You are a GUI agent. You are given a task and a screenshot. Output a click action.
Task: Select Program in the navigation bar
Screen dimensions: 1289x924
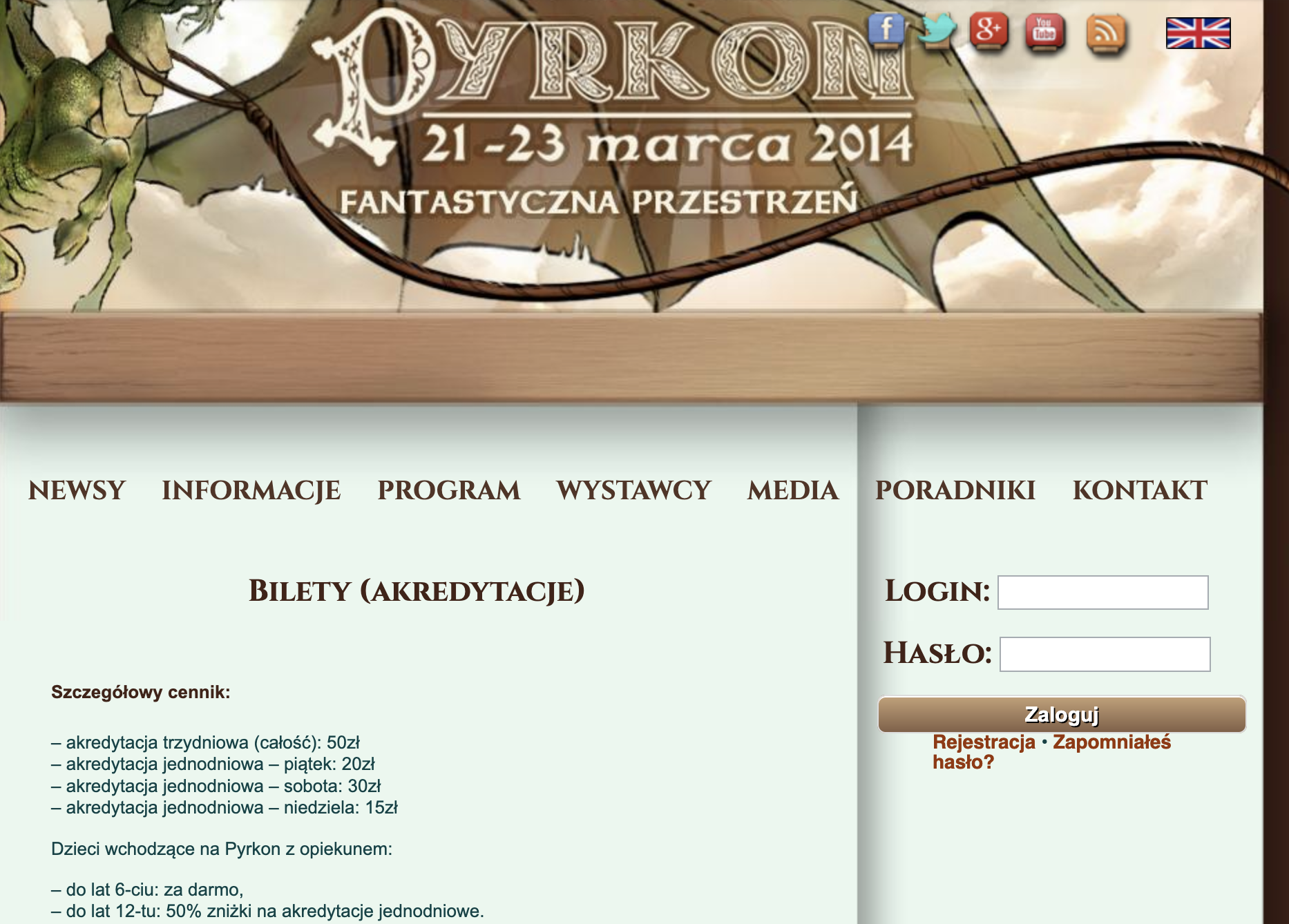click(x=449, y=490)
